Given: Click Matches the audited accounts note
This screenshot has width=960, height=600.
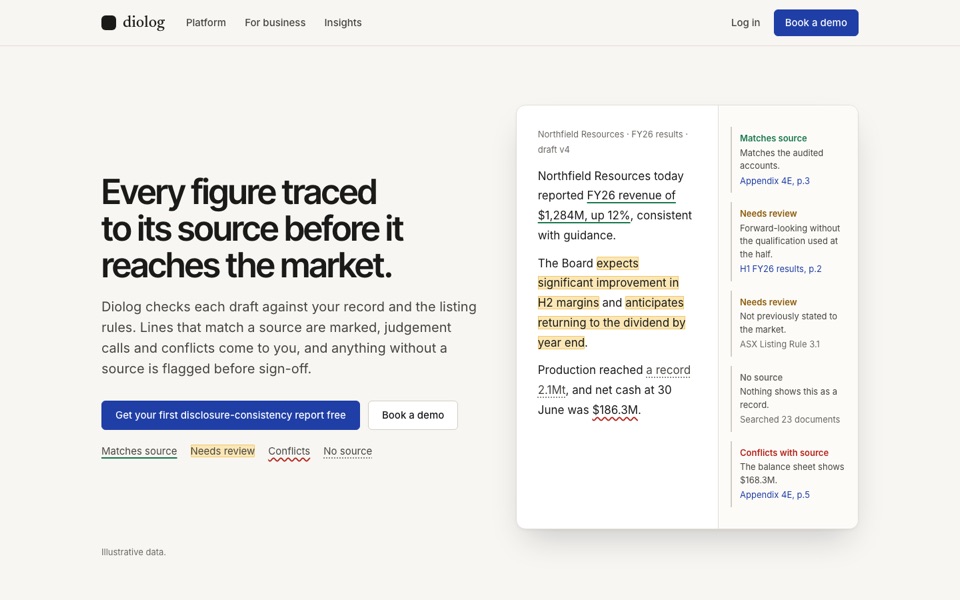Looking at the screenshot, I should coord(781,159).
